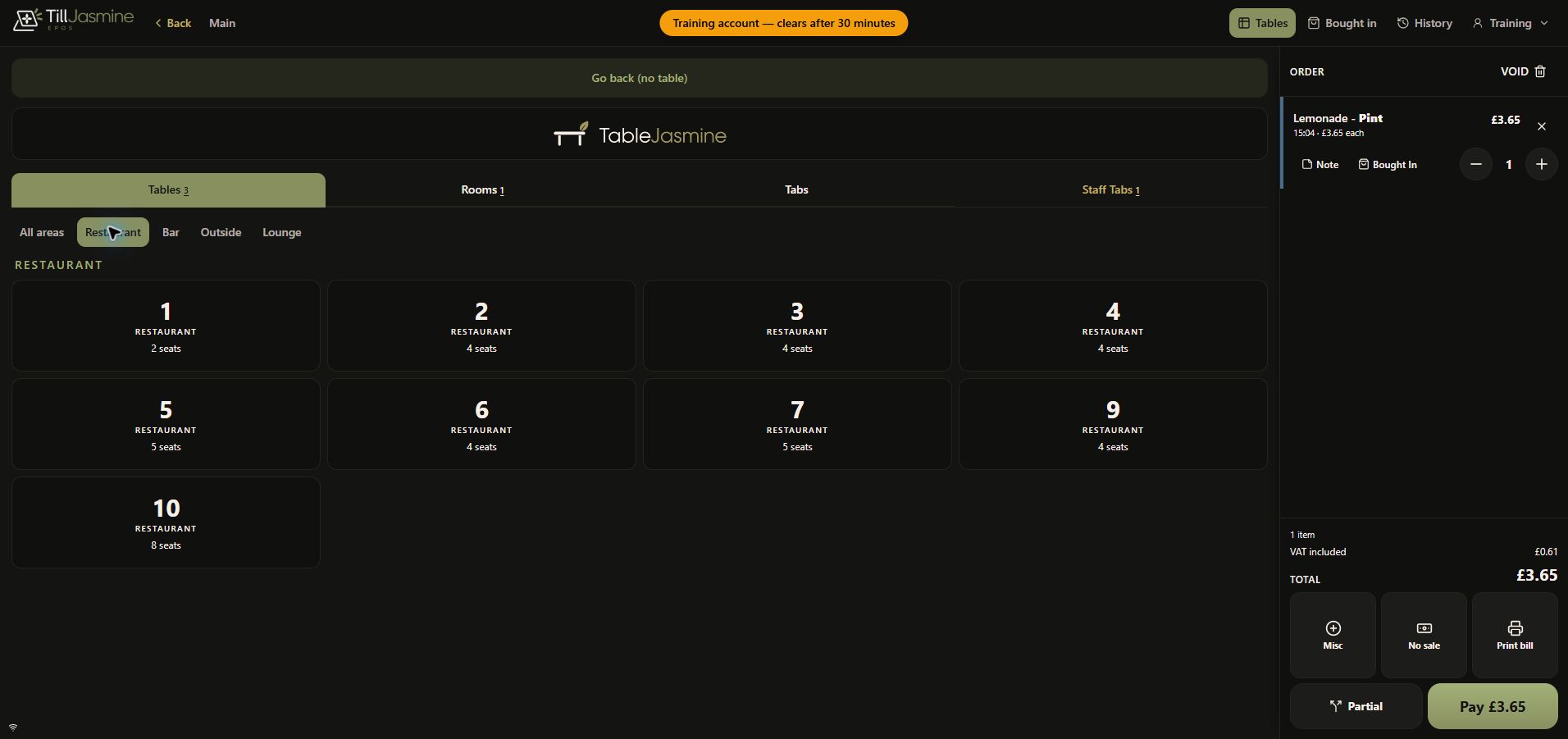Mark Lemonade as Bought In
The width and height of the screenshot is (1568, 739).
click(x=1388, y=165)
